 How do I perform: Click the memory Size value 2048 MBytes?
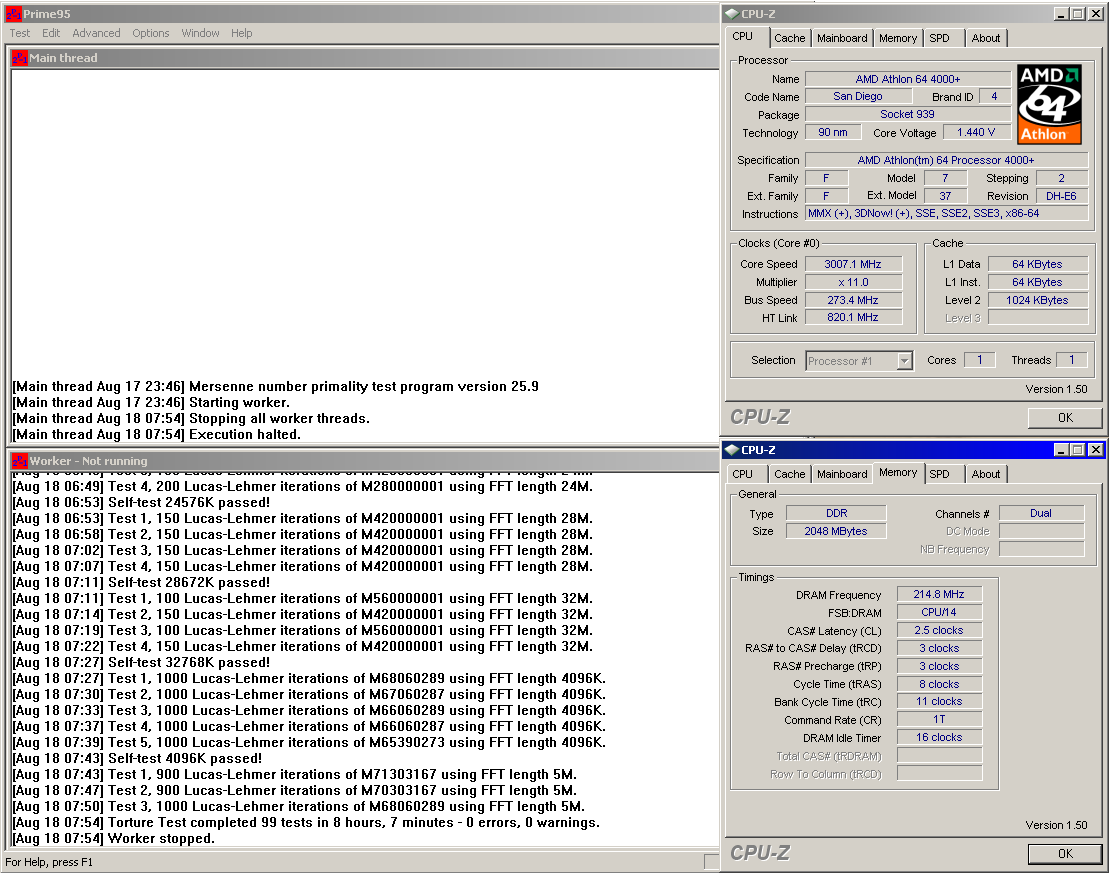point(836,531)
